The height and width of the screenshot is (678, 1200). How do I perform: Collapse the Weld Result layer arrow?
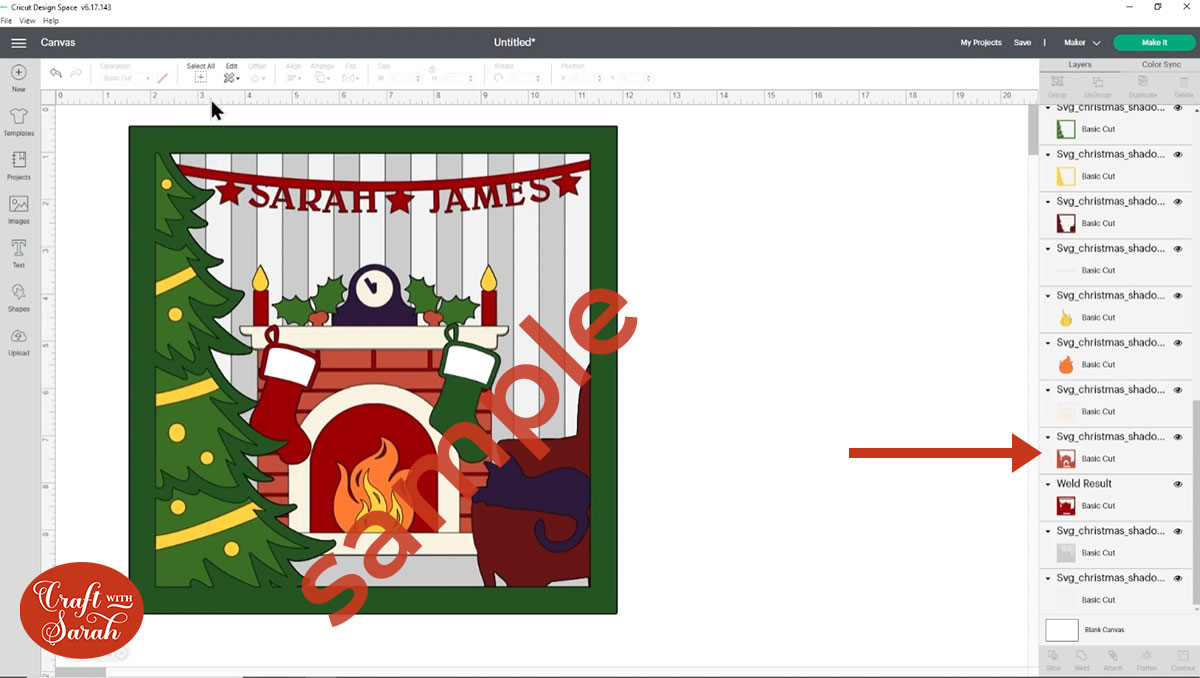click(x=1048, y=484)
